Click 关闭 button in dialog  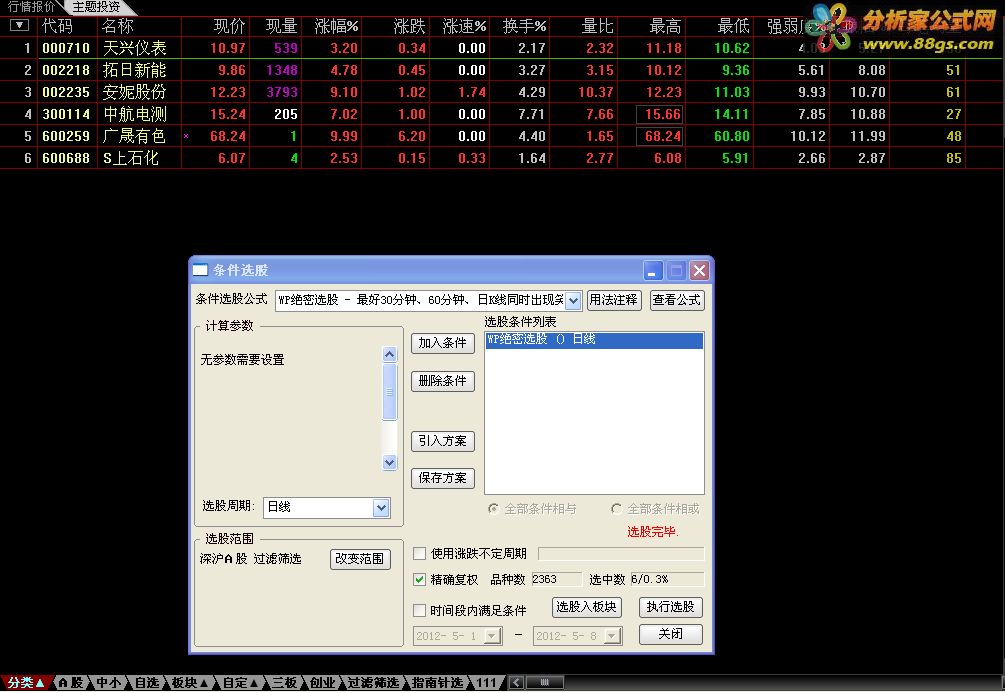(x=670, y=634)
